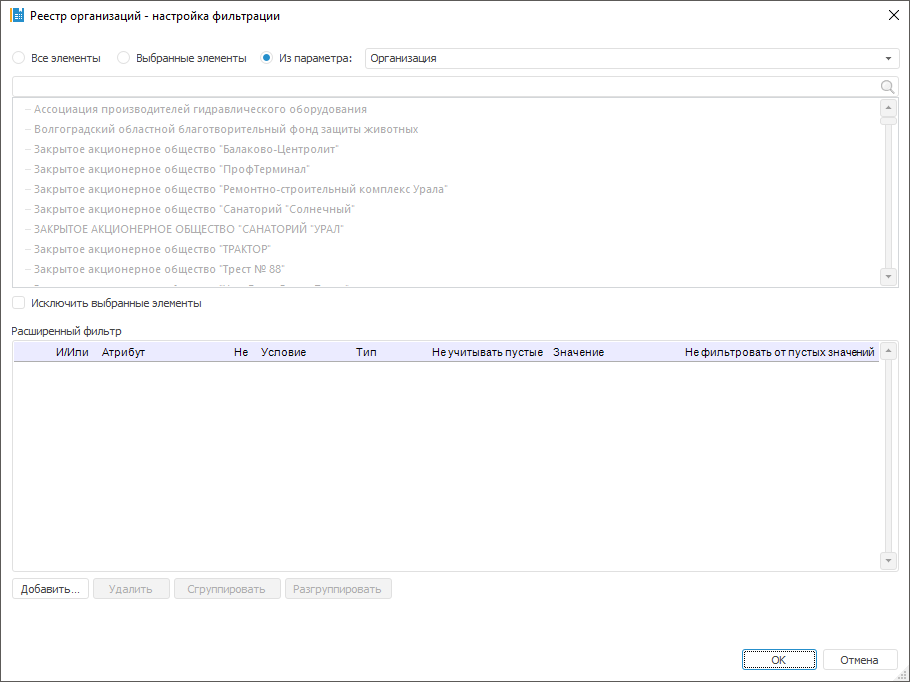The width and height of the screenshot is (910, 682).
Task: Select 'Из параметра' radio button
Action: coord(267,58)
